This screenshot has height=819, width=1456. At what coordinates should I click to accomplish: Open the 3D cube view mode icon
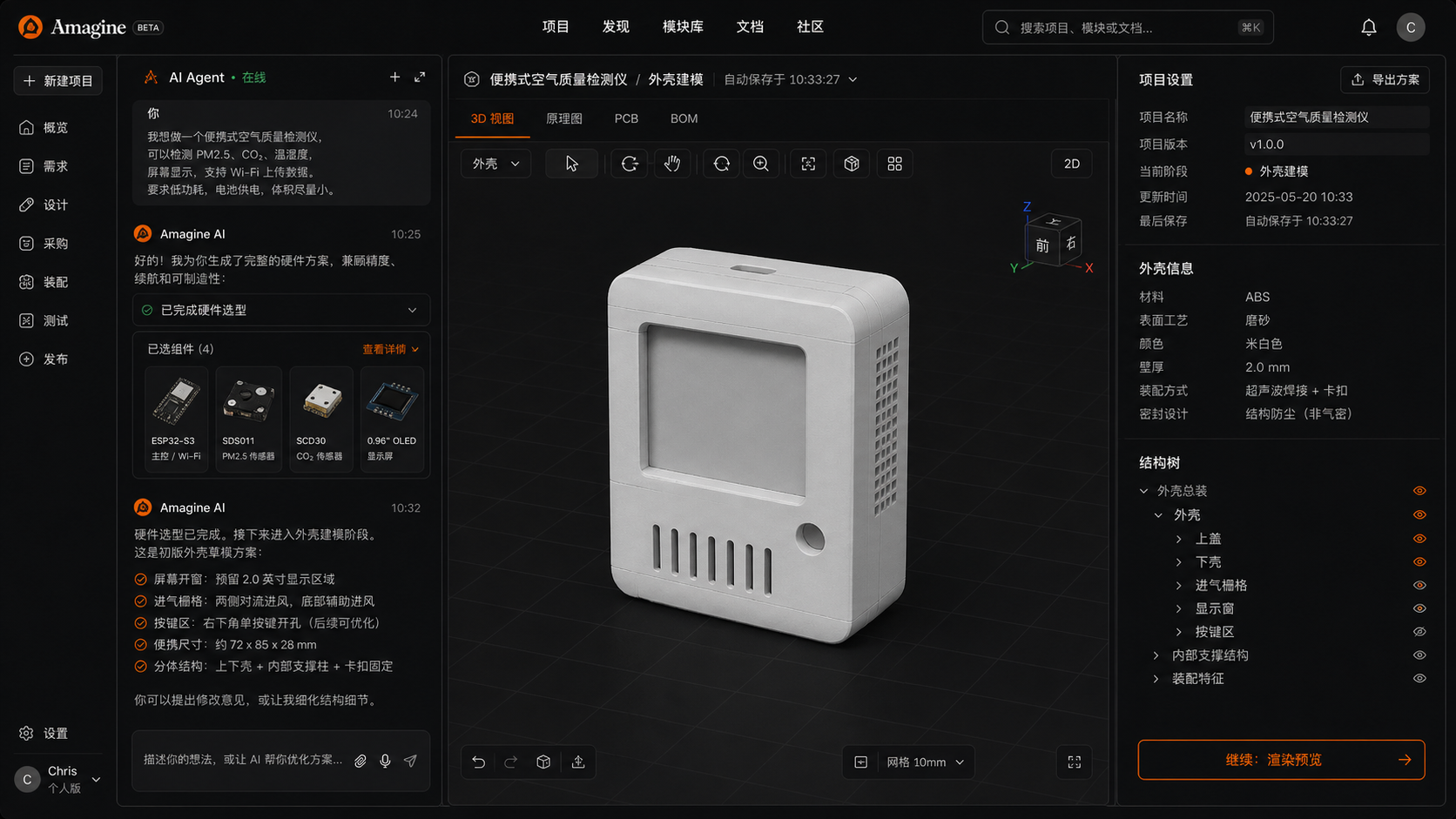[852, 164]
